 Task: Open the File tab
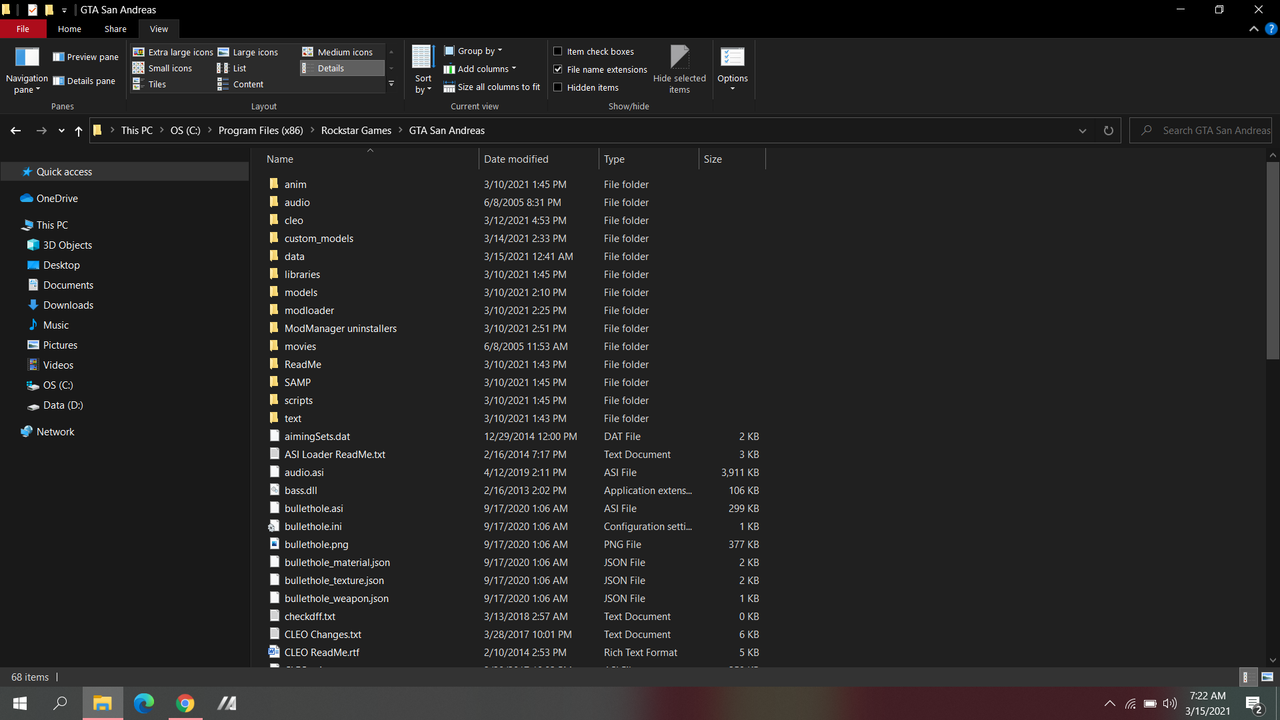[x=23, y=29]
